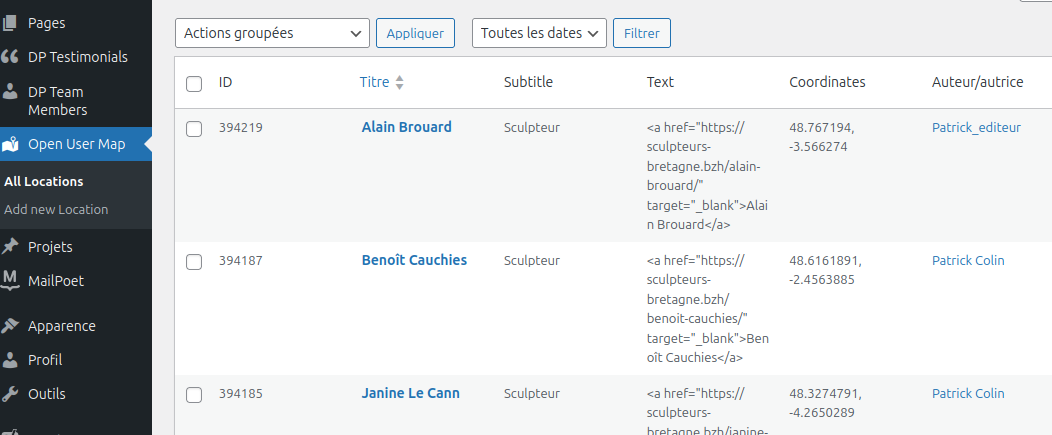Click the Patrick_editeur author link
This screenshot has height=435, width=1052.
(976, 127)
